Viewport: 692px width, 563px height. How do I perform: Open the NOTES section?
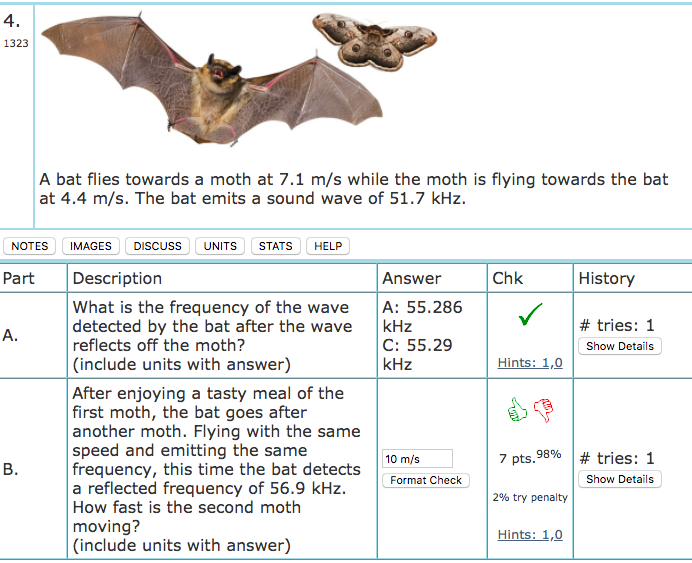30,246
